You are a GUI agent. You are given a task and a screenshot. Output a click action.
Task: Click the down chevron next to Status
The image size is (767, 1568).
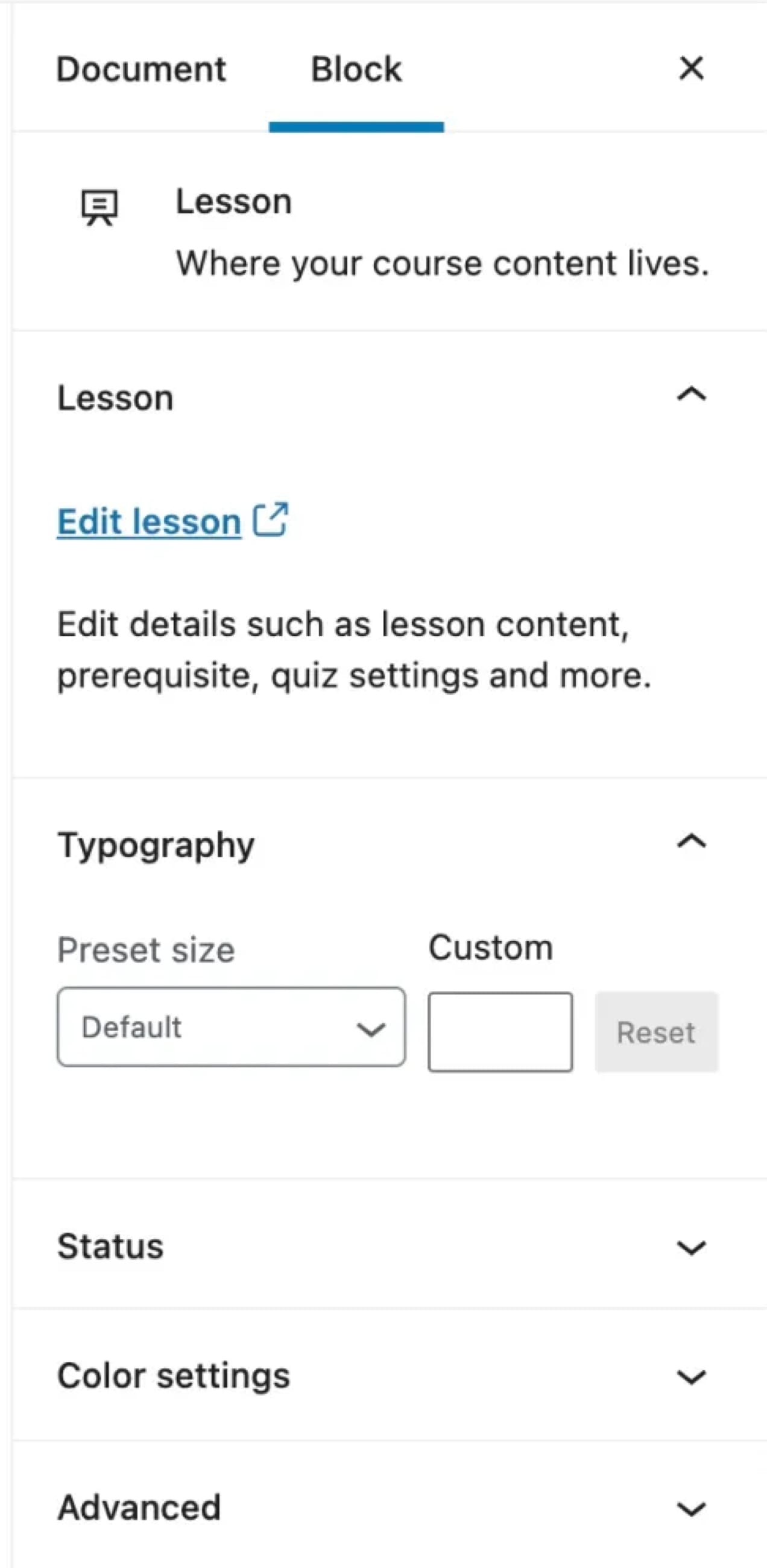click(691, 1247)
